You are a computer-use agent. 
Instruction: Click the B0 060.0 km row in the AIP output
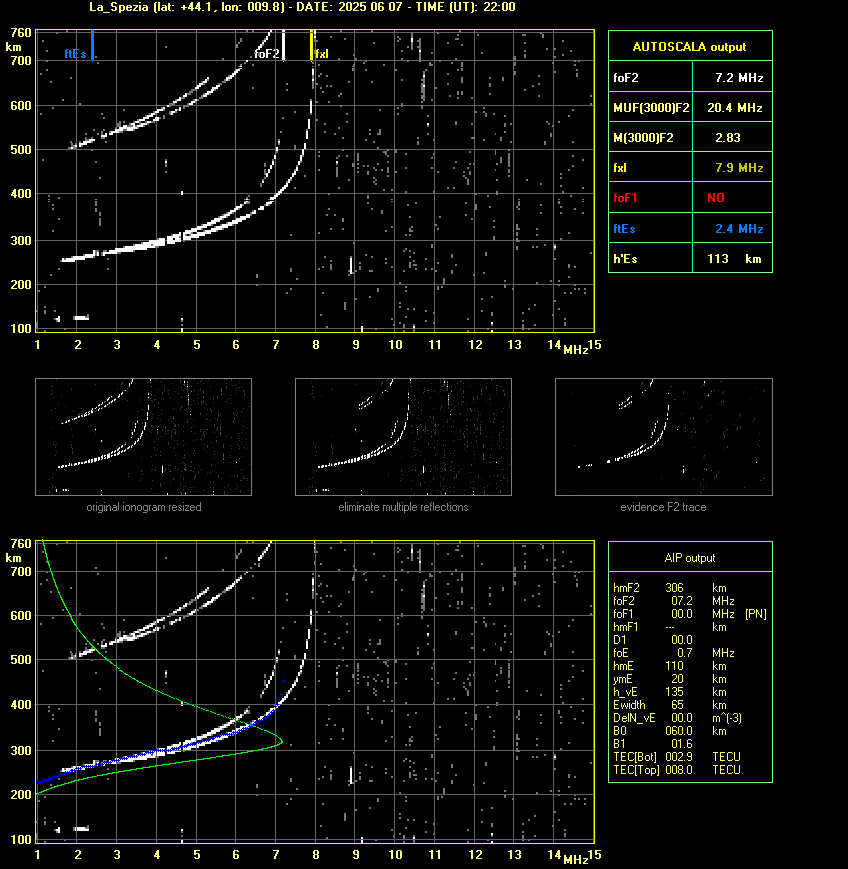click(670, 731)
